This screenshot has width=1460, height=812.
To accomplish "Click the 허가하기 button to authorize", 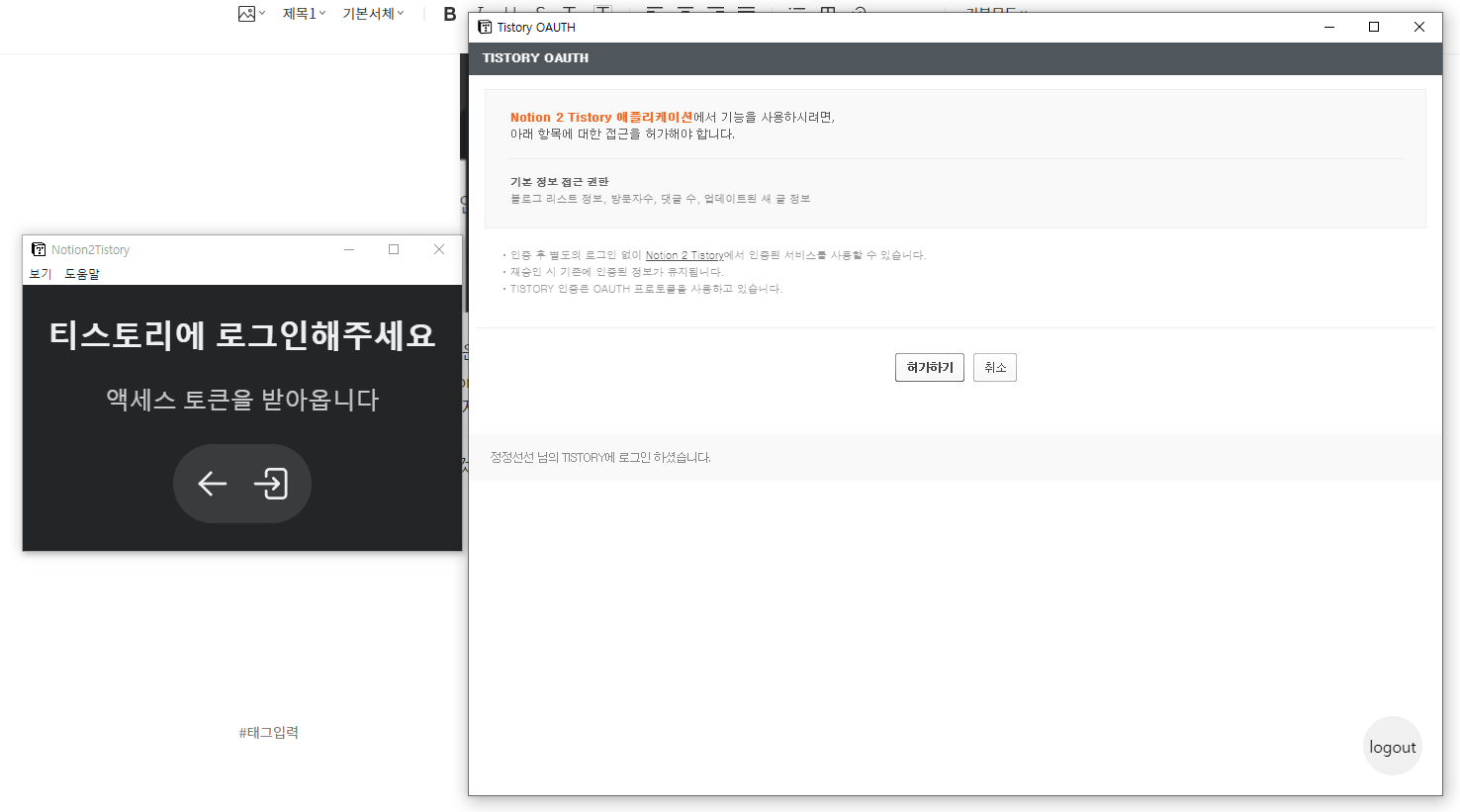I will point(930,368).
